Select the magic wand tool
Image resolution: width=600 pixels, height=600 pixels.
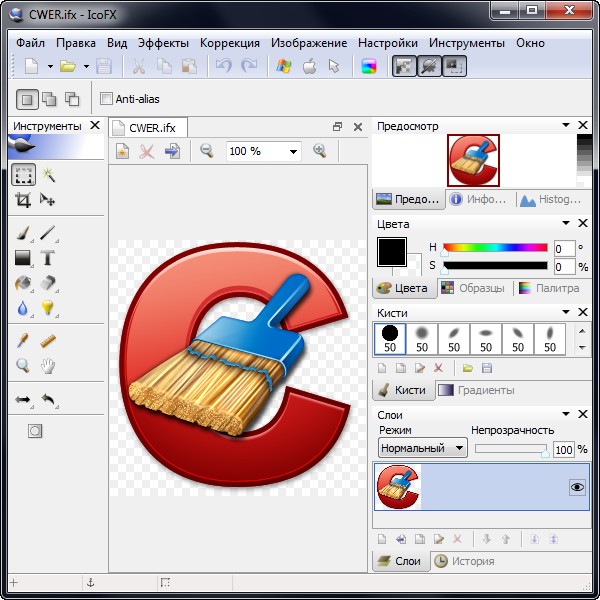[x=48, y=176]
